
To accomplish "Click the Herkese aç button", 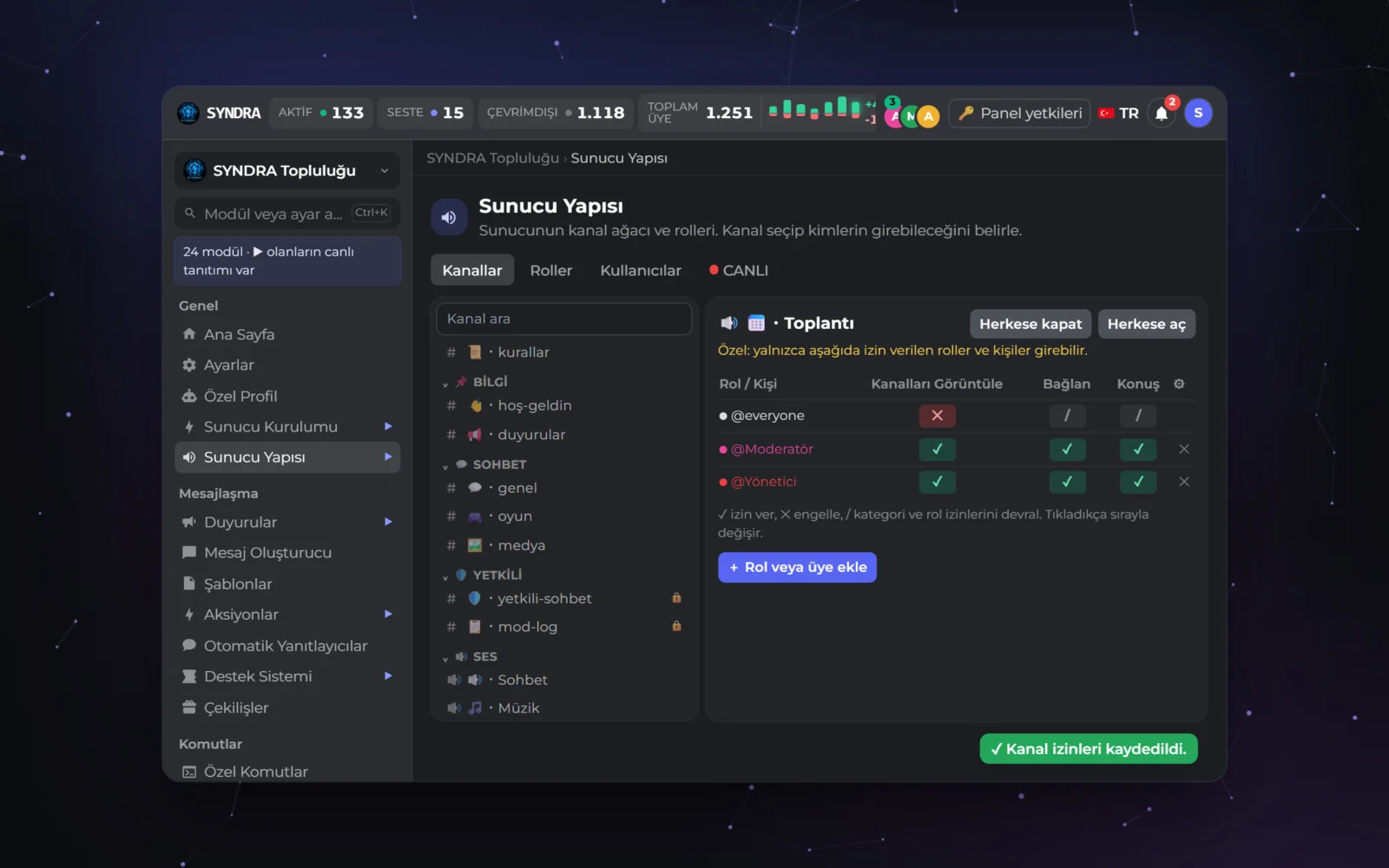I will (x=1146, y=324).
